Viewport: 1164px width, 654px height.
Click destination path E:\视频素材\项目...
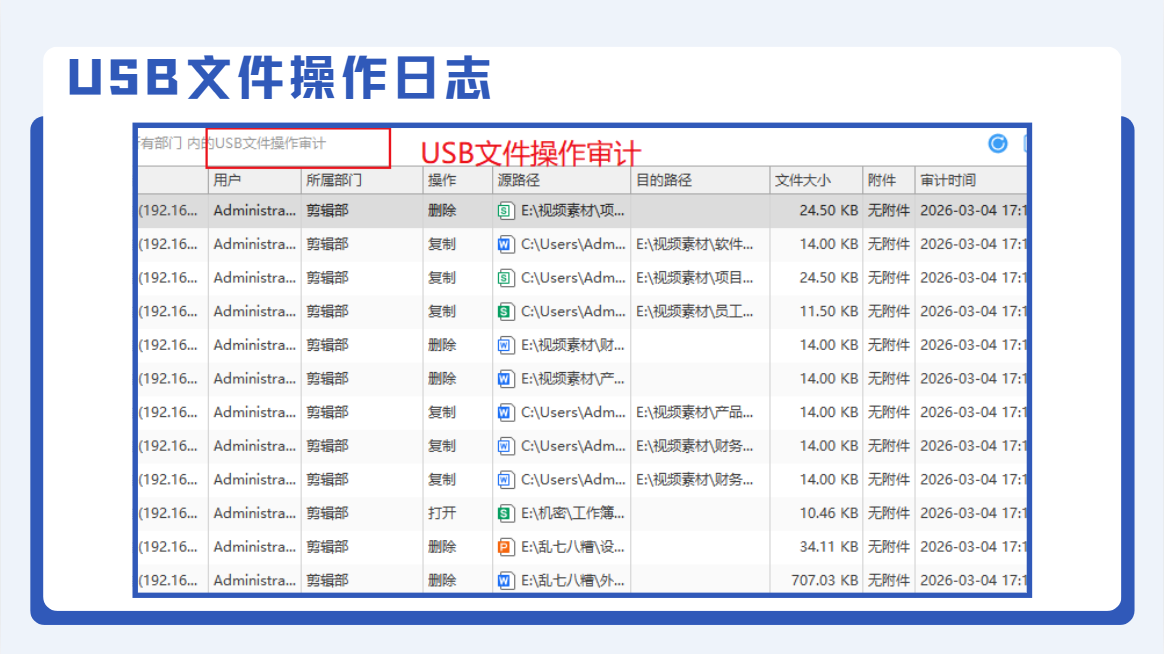(694, 278)
